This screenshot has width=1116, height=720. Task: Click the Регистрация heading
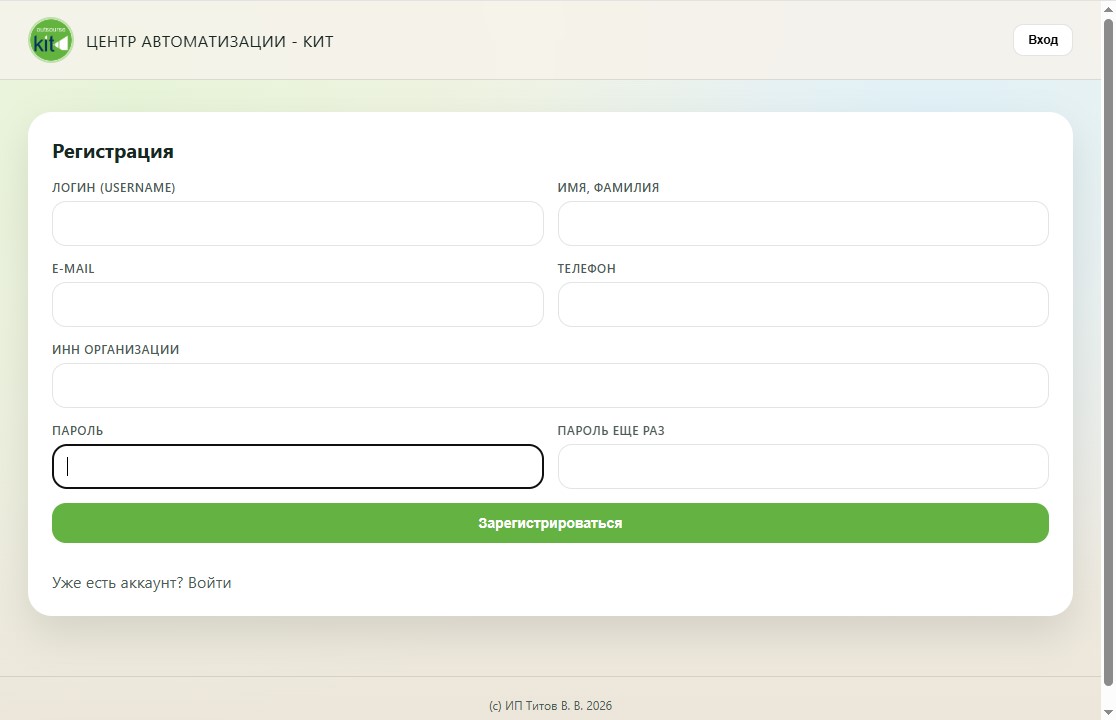[113, 152]
